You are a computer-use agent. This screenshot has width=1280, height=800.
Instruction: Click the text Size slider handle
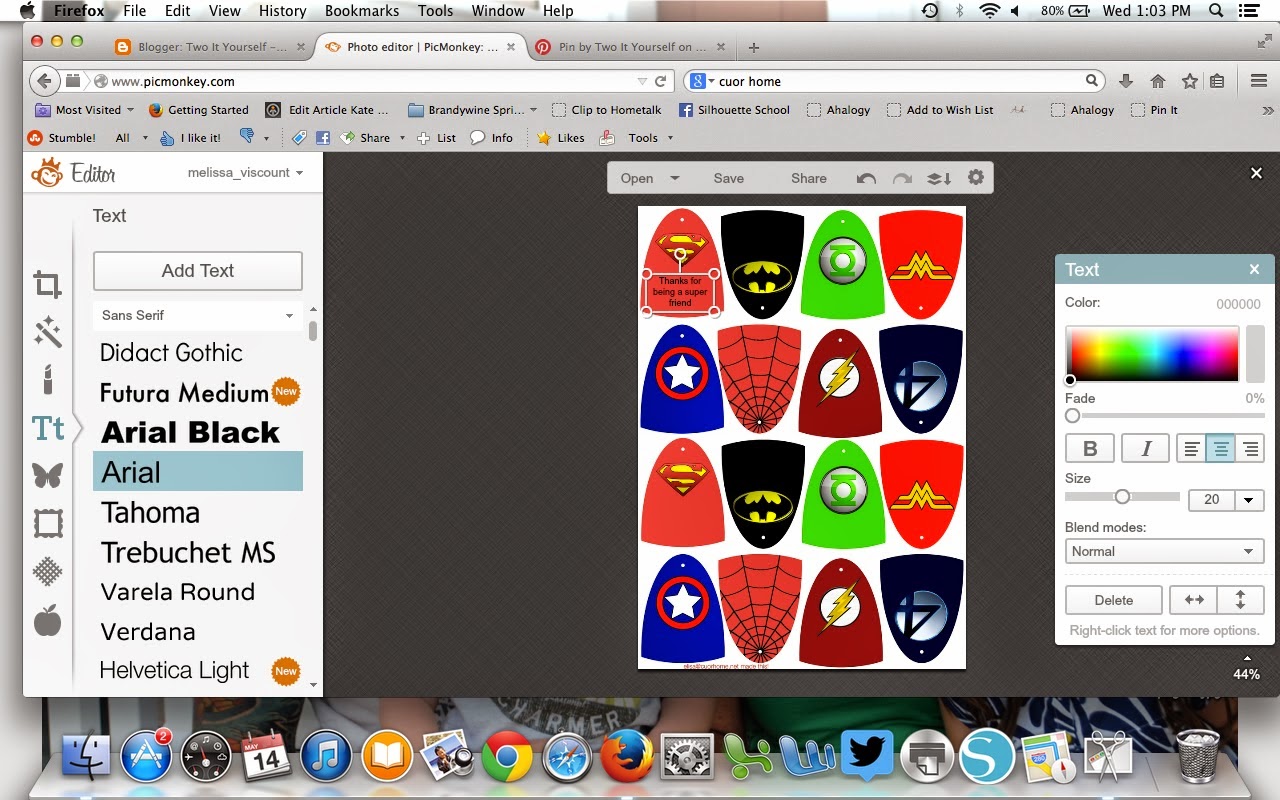pyautogui.click(x=1122, y=497)
